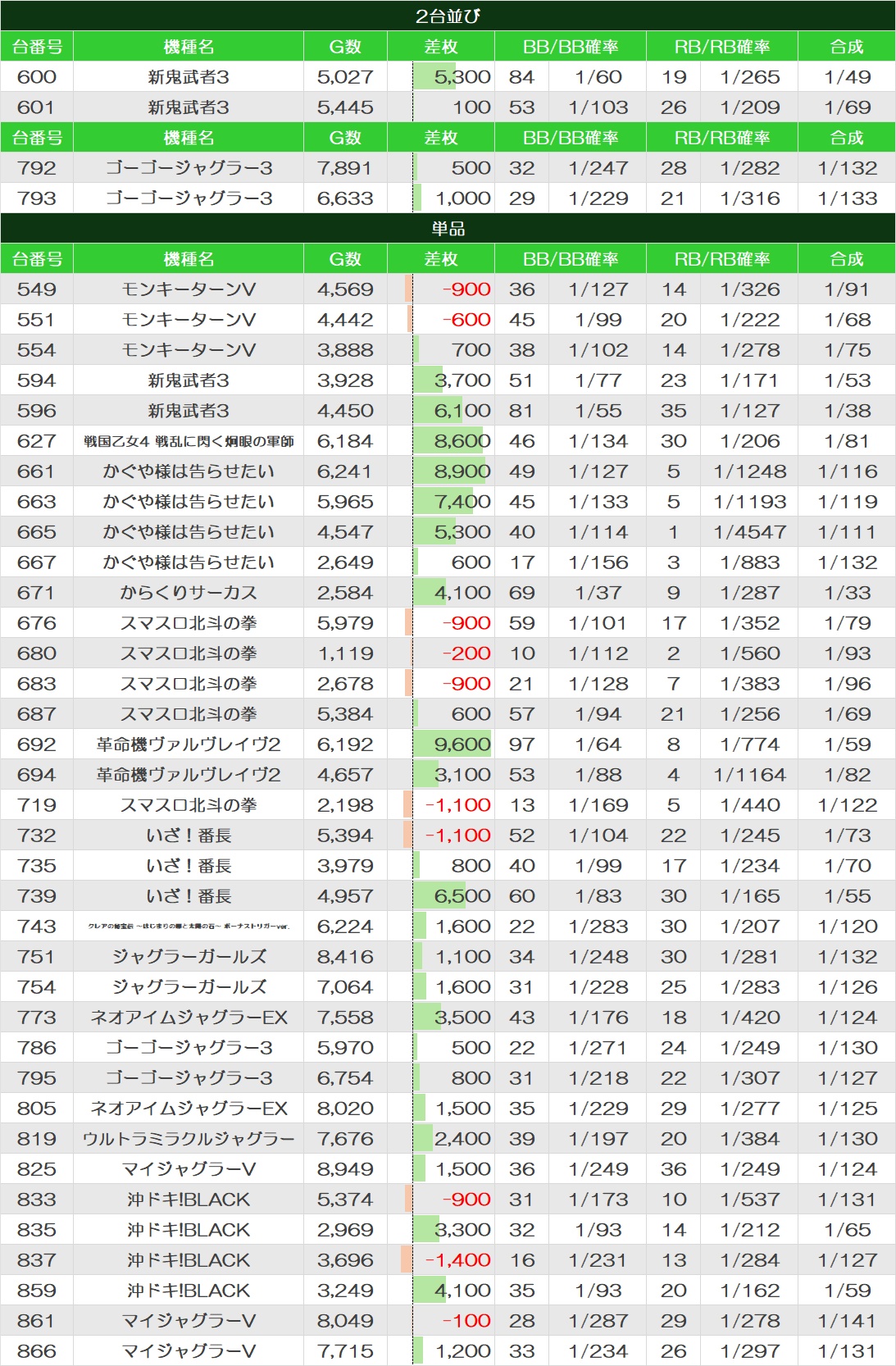This screenshot has width=896, height=1366.
Task: Click モンキーターンV in row 554
Action: pyautogui.click(x=189, y=350)
